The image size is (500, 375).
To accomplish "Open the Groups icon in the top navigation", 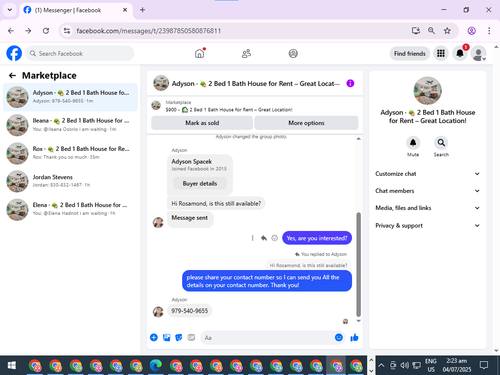I will coord(293,53).
